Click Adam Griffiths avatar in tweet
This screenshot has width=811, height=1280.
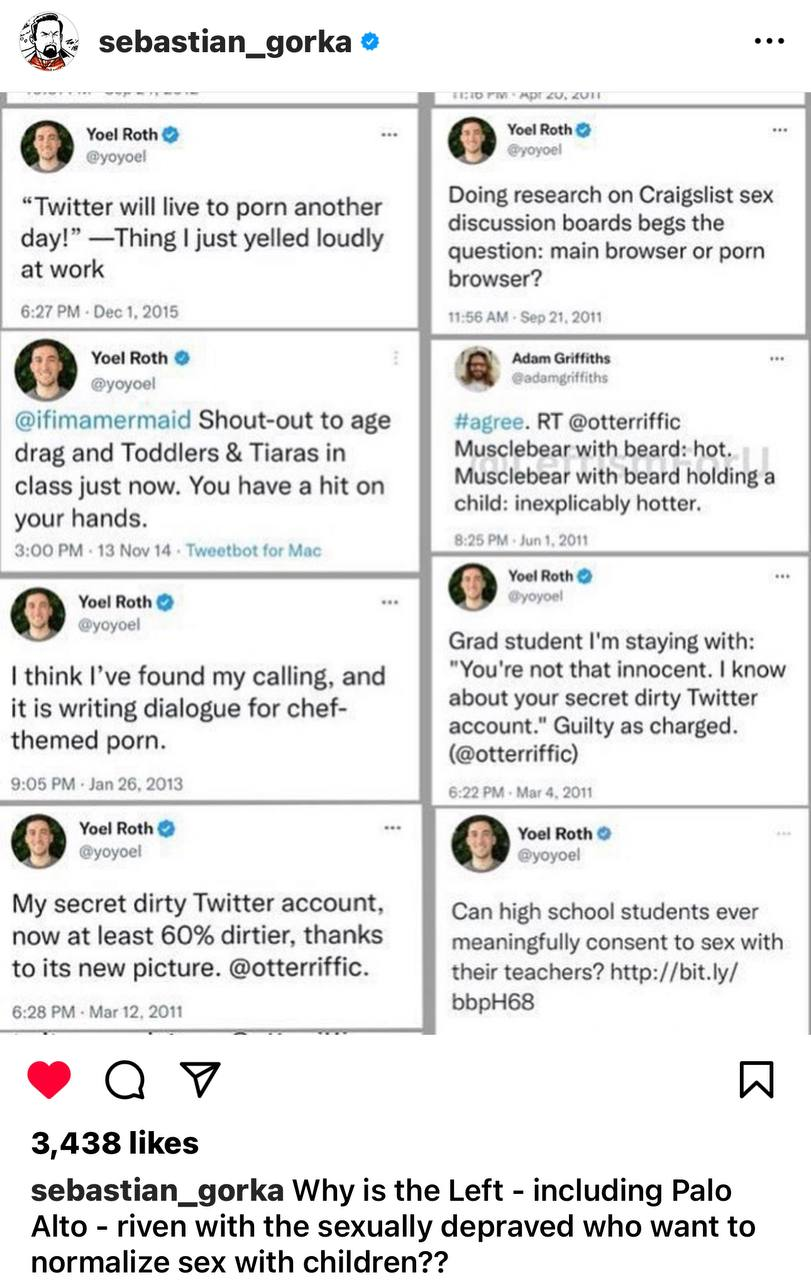477,367
